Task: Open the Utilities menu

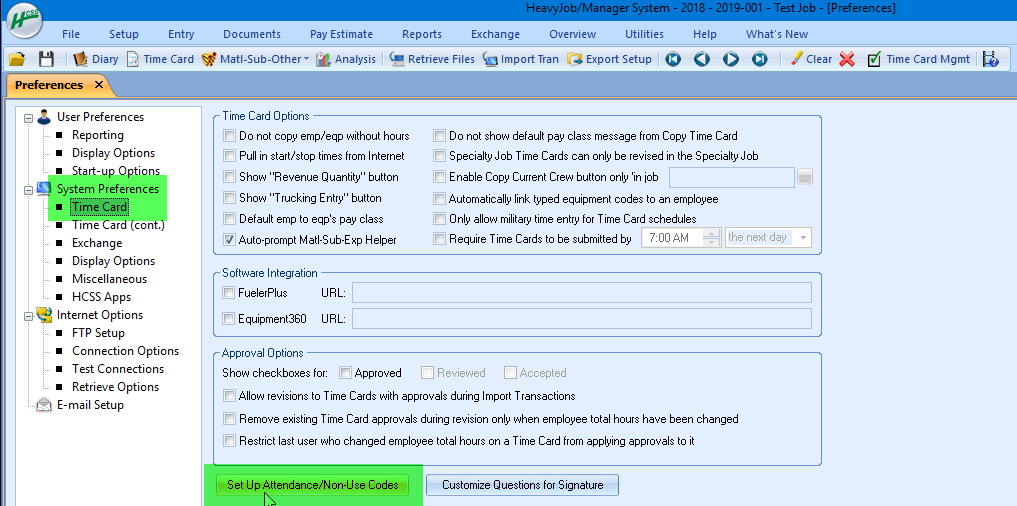Action: pyautogui.click(x=644, y=34)
